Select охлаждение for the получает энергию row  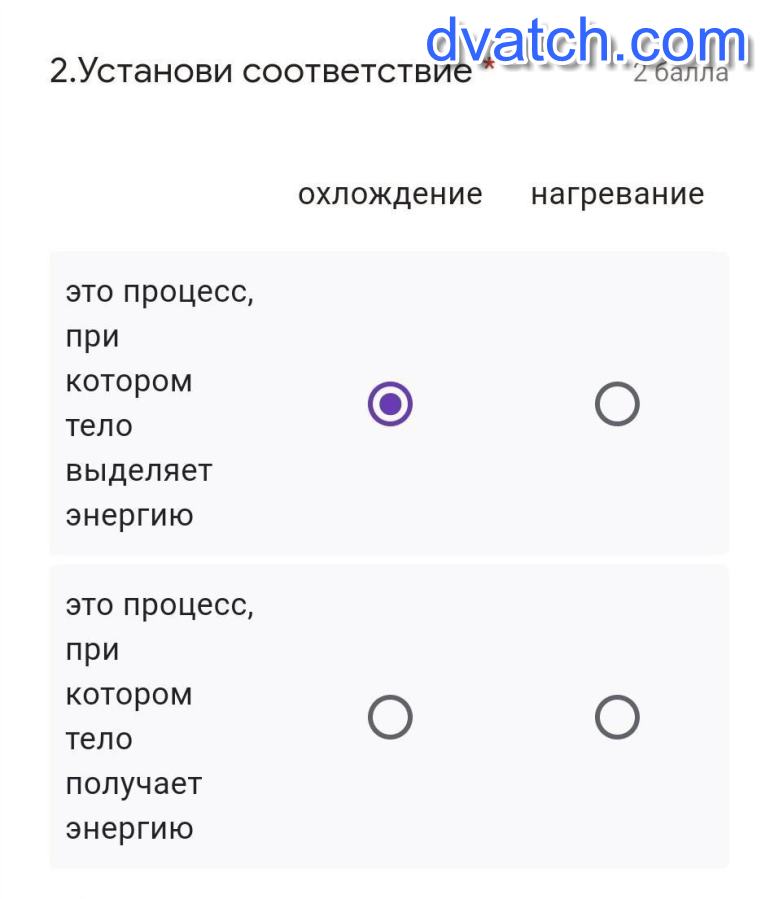point(390,717)
